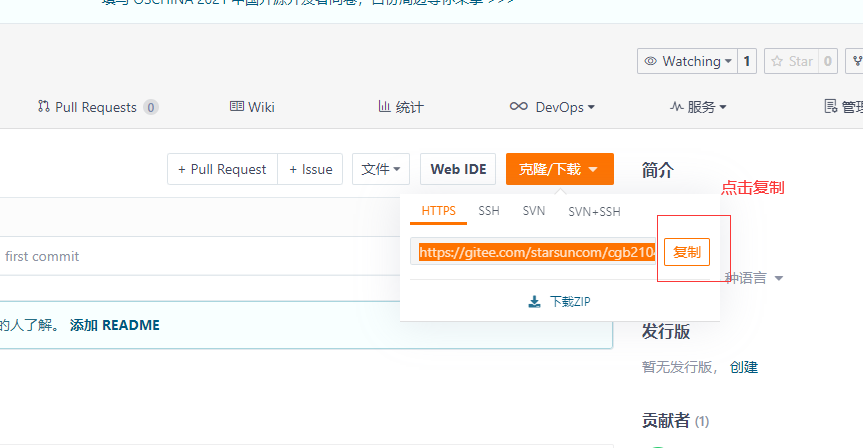The image size is (863, 448).
Task: Click the Pull Requests count badge 0
Action: [151, 107]
